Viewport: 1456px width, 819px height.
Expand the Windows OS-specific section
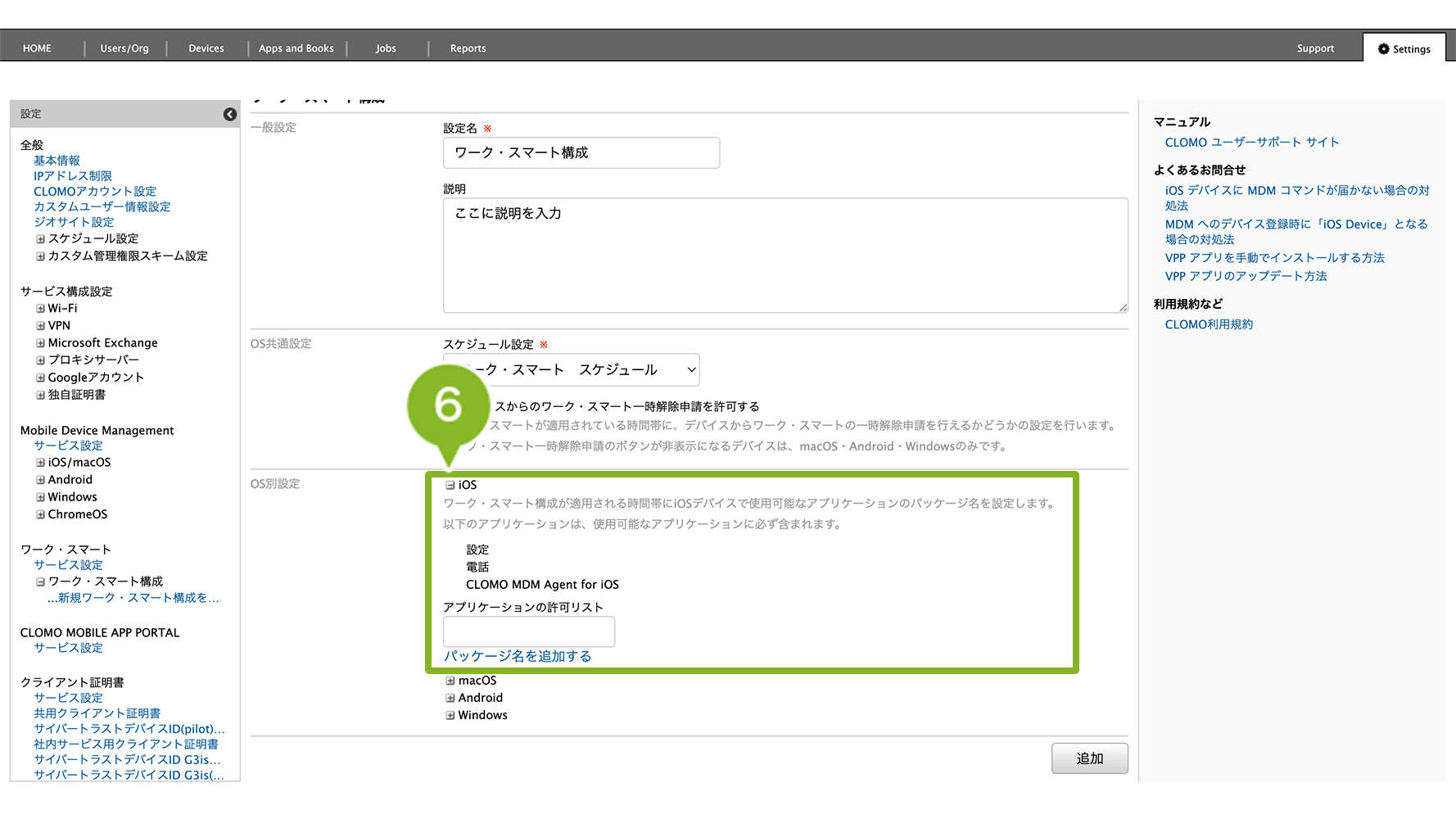(x=450, y=715)
